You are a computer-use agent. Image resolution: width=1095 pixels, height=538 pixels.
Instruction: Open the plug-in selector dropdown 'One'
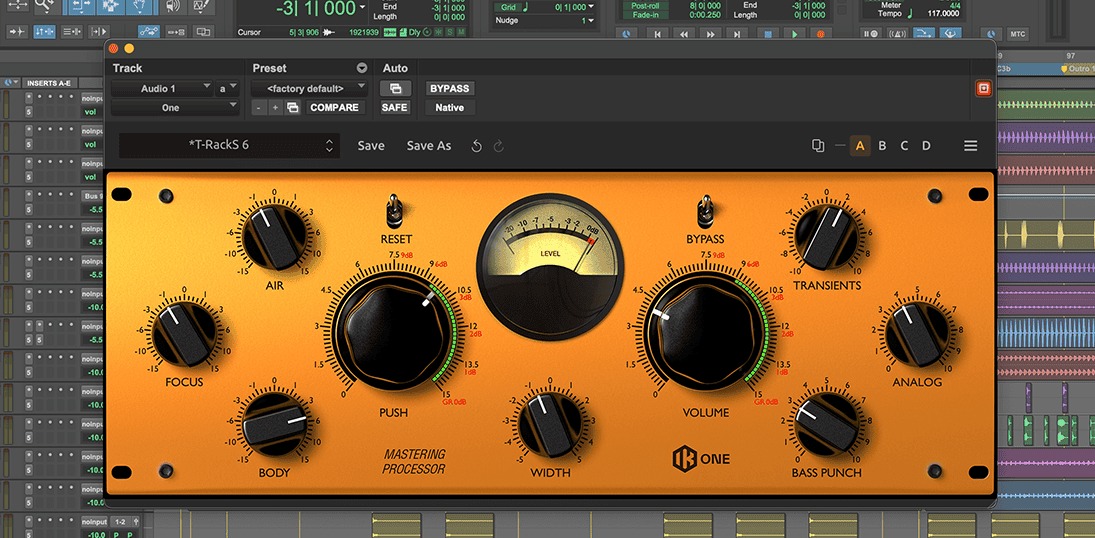click(x=175, y=108)
